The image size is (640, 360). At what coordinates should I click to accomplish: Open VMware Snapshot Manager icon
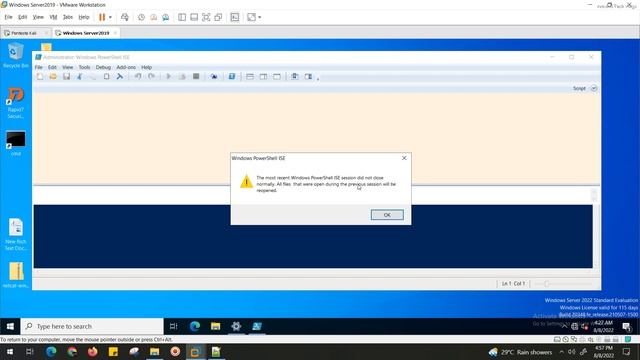pos(166,17)
